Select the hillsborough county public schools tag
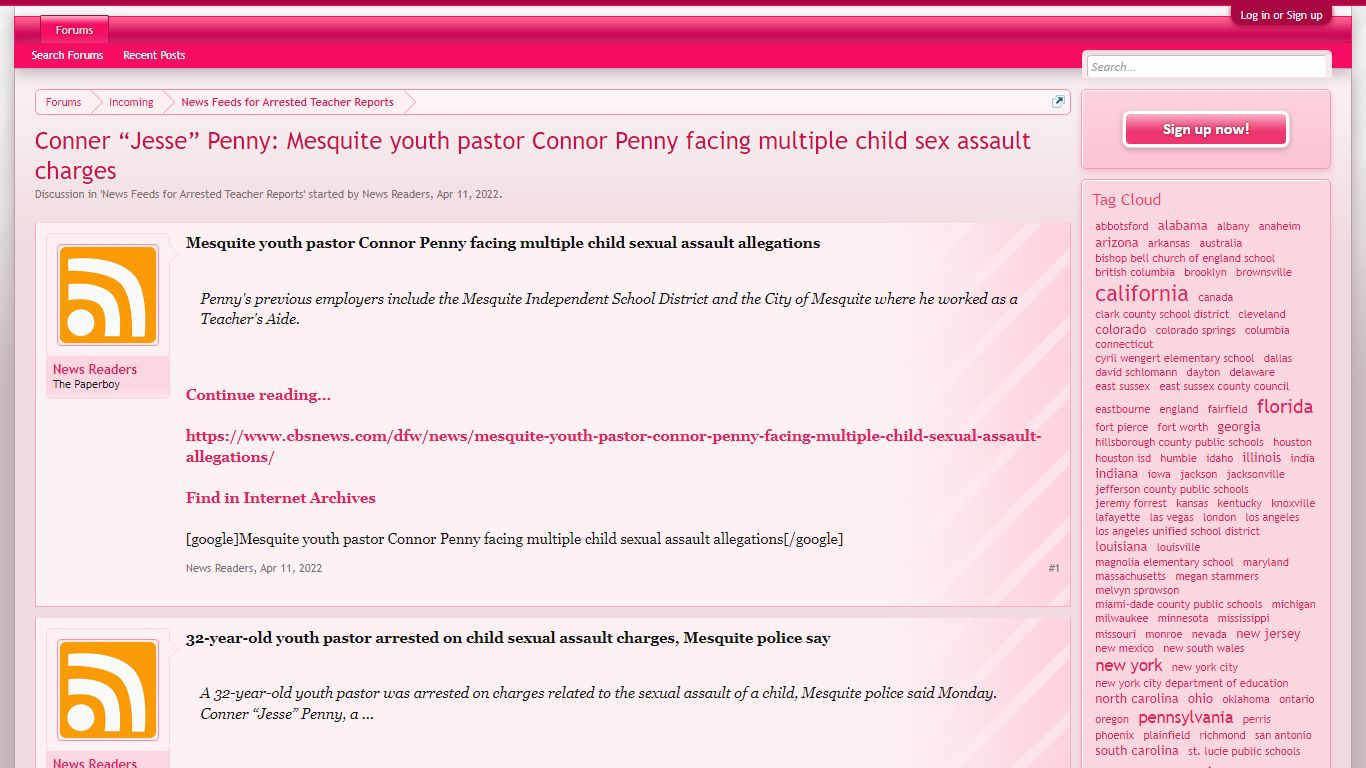Screen dimensions: 1366x768 coord(1179,442)
